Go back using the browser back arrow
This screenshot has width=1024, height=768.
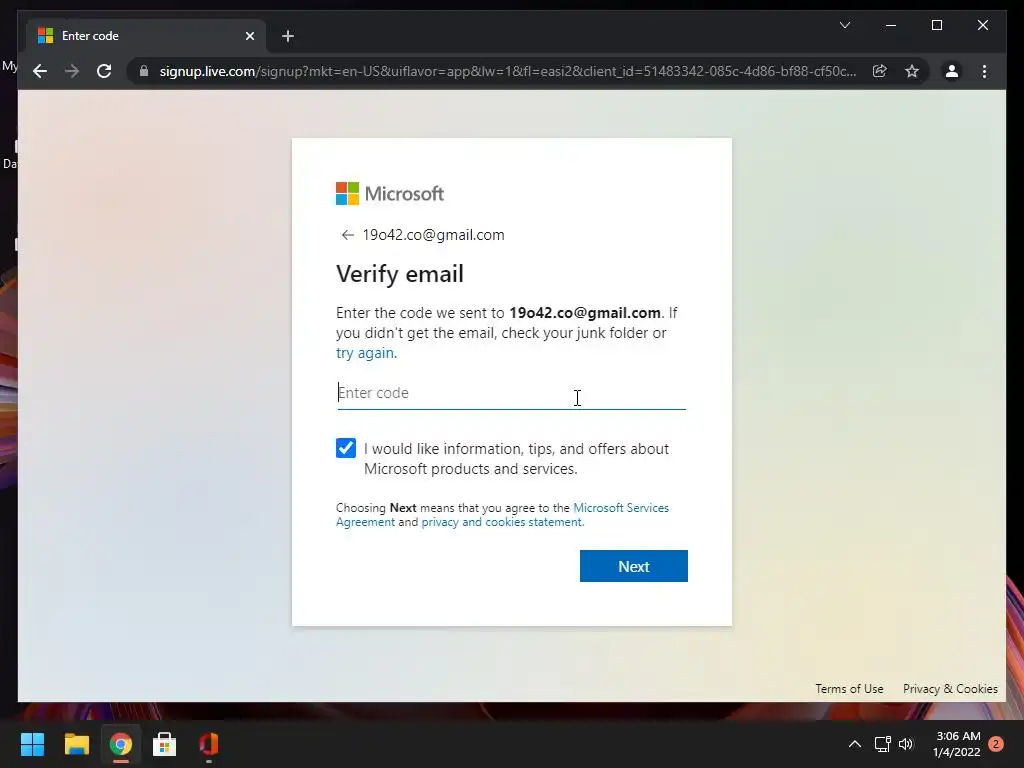click(x=40, y=71)
